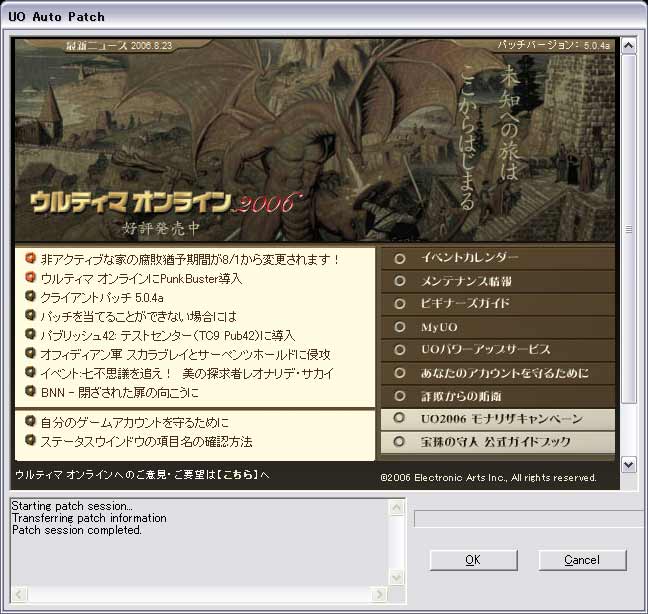Click the bullet icon beside the PunkBuster導入 item

(x=30, y=277)
